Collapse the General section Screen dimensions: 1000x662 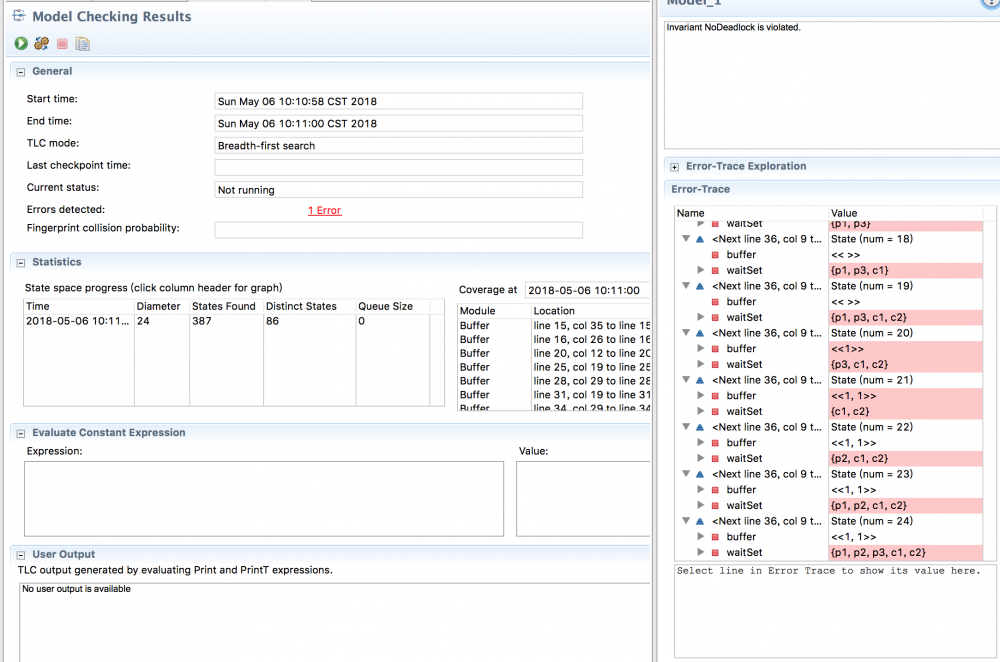21,72
